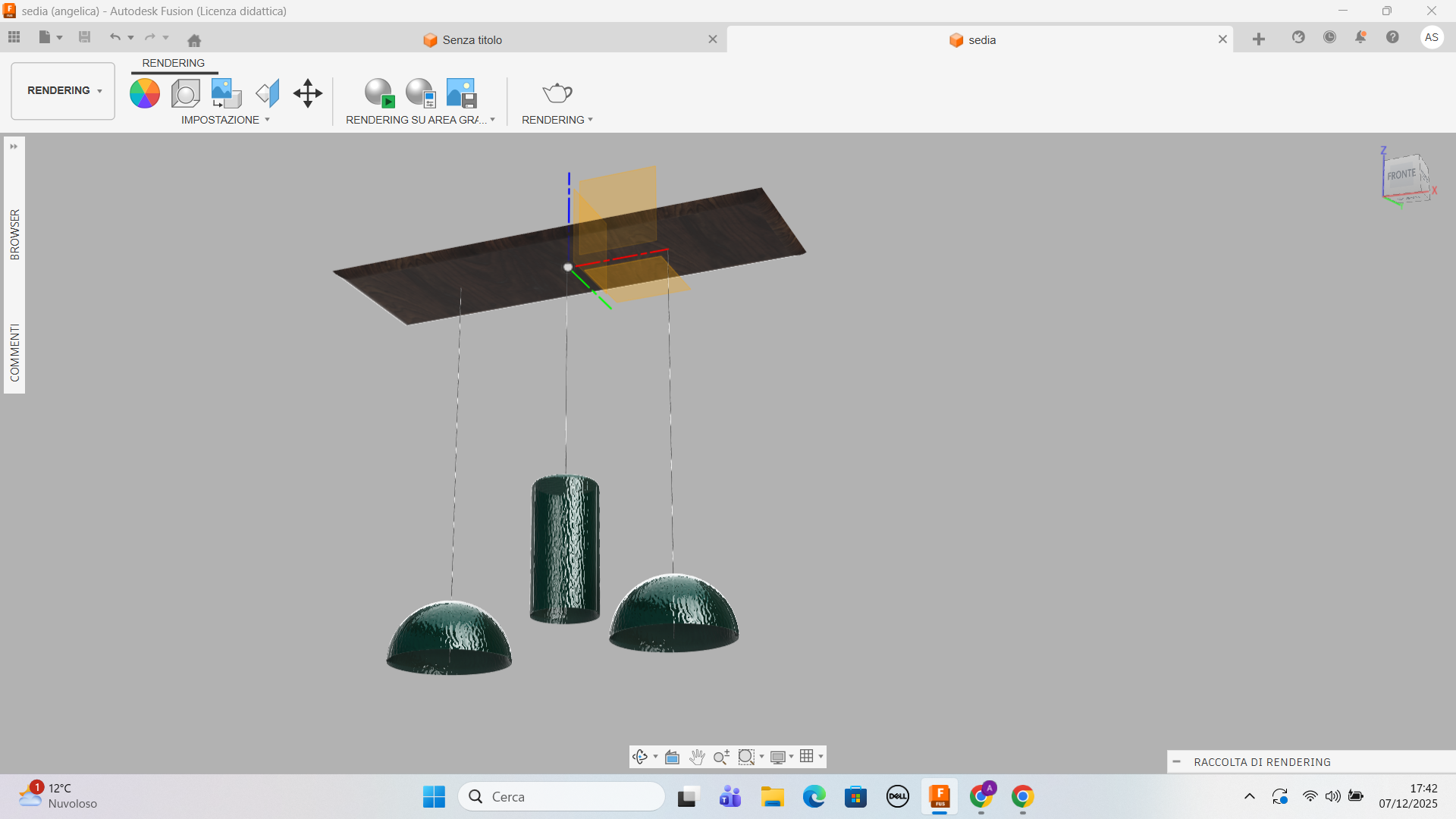Select the Pan hand tool
1456x819 pixels.
pyautogui.click(x=697, y=757)
